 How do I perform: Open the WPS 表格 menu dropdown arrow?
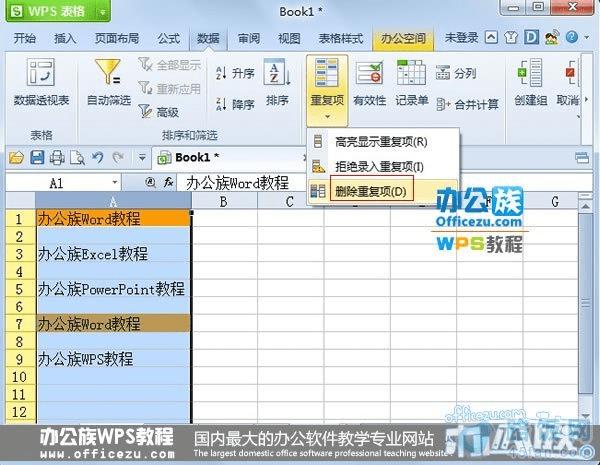click(103, 12)
